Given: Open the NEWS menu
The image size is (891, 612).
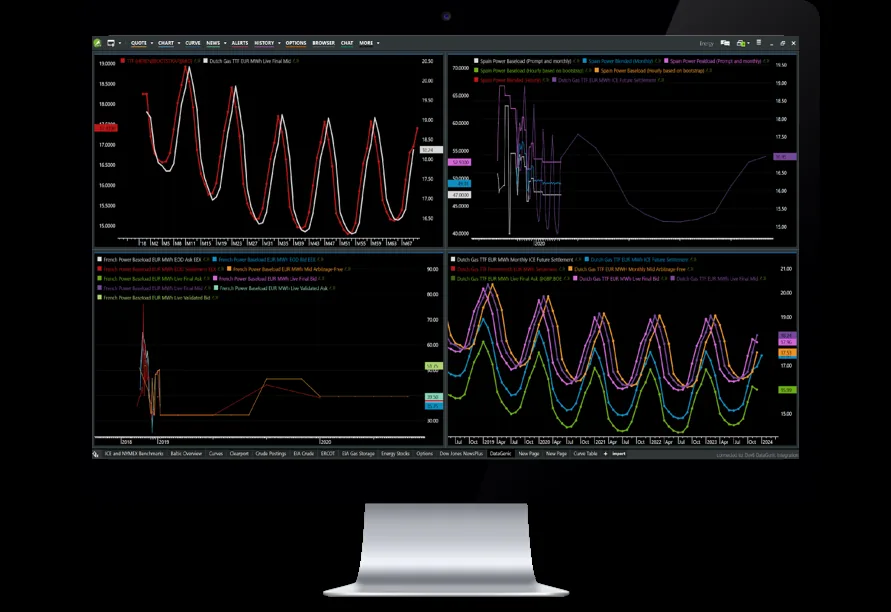Looking at the screenshot, I should tap(213, 43).
